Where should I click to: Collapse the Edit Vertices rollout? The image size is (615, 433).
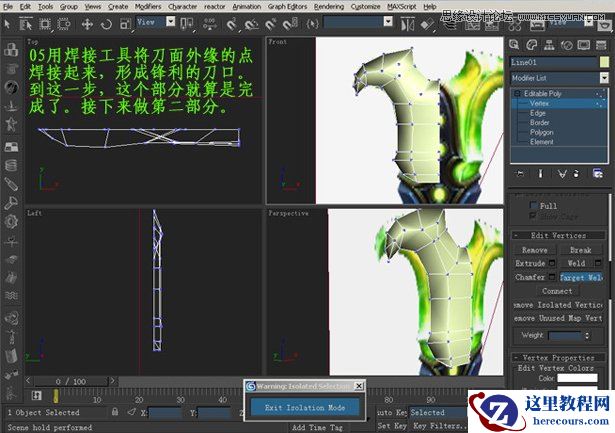click(x=558, y=235)
